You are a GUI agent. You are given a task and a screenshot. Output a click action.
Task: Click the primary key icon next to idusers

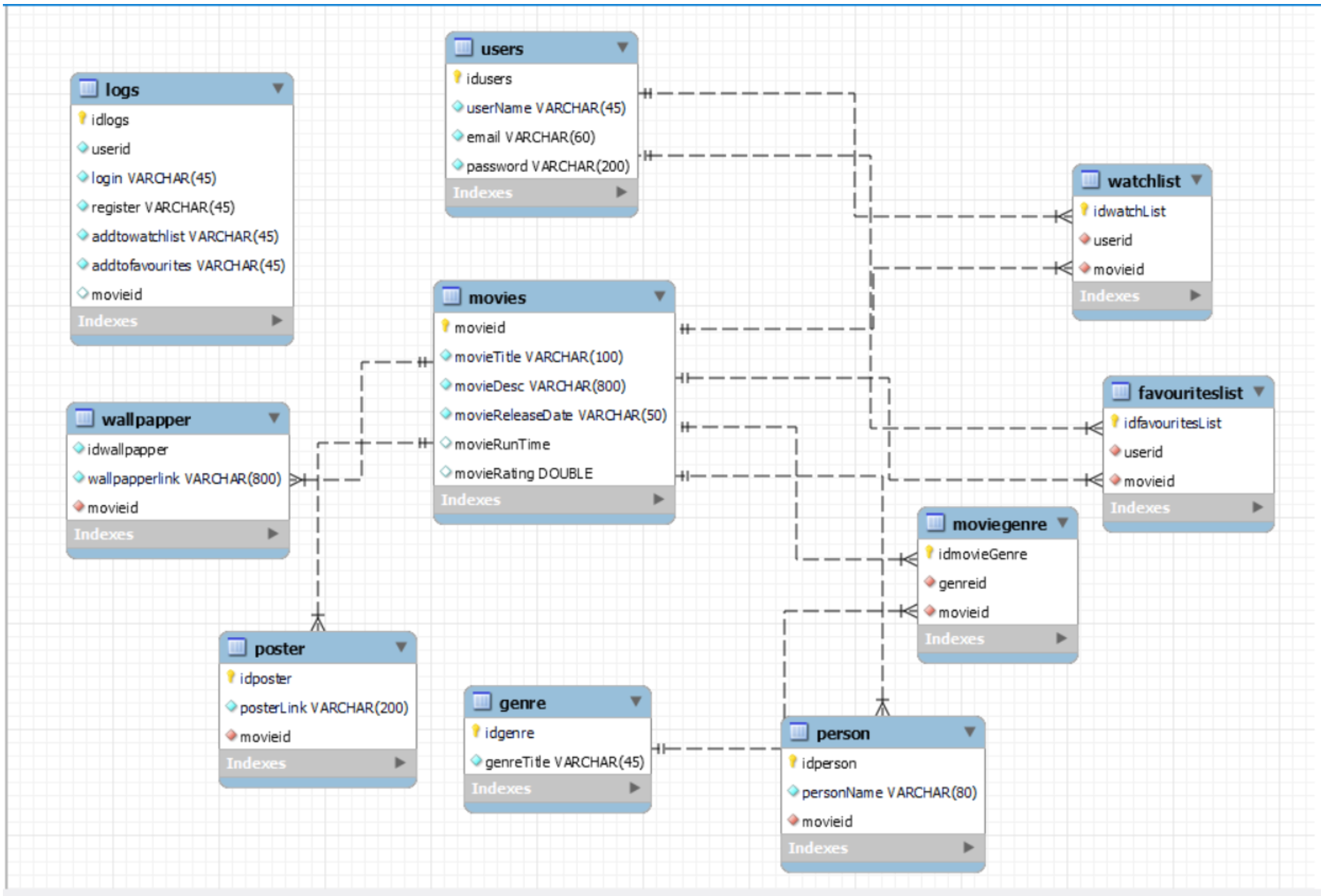point(458,77)
